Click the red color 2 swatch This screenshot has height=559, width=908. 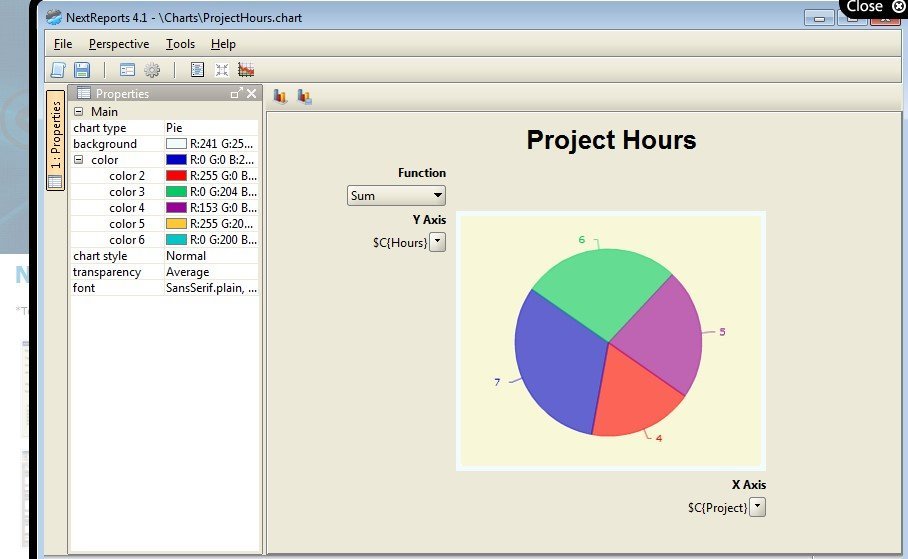coord(176,176)
